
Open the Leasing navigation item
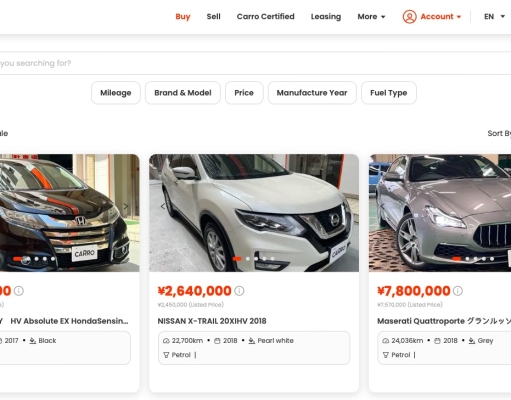coord(326,17)
